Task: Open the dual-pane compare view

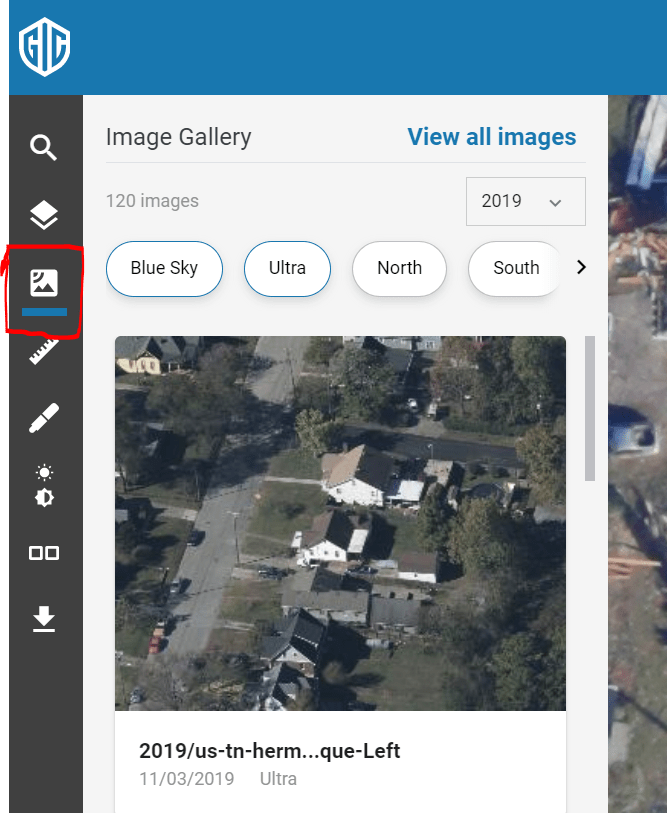Action: pyautogui.click(x=44, y=552)
